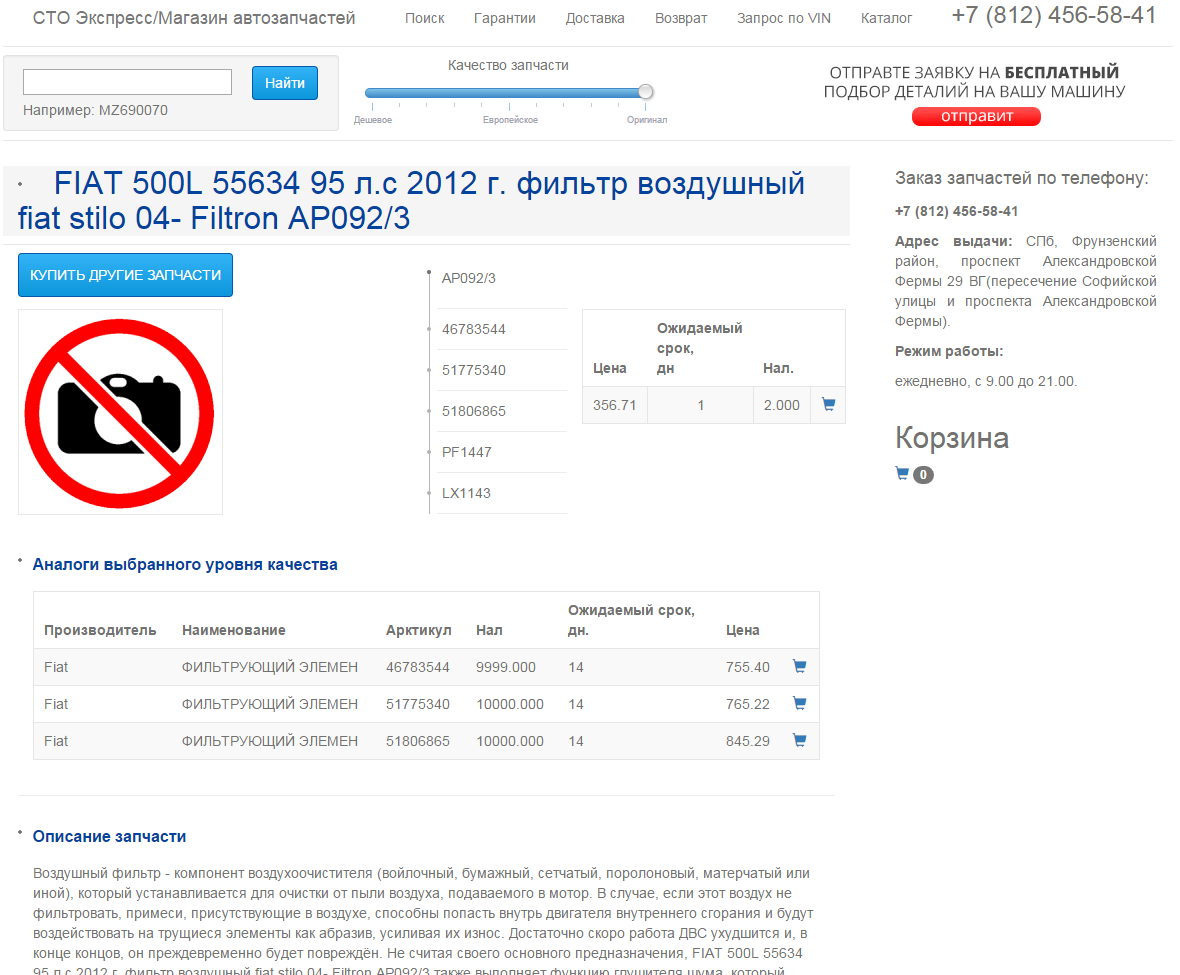Select cross-reference number PF1447
This screenshot has height=975, width=1180.
[467, 452]
